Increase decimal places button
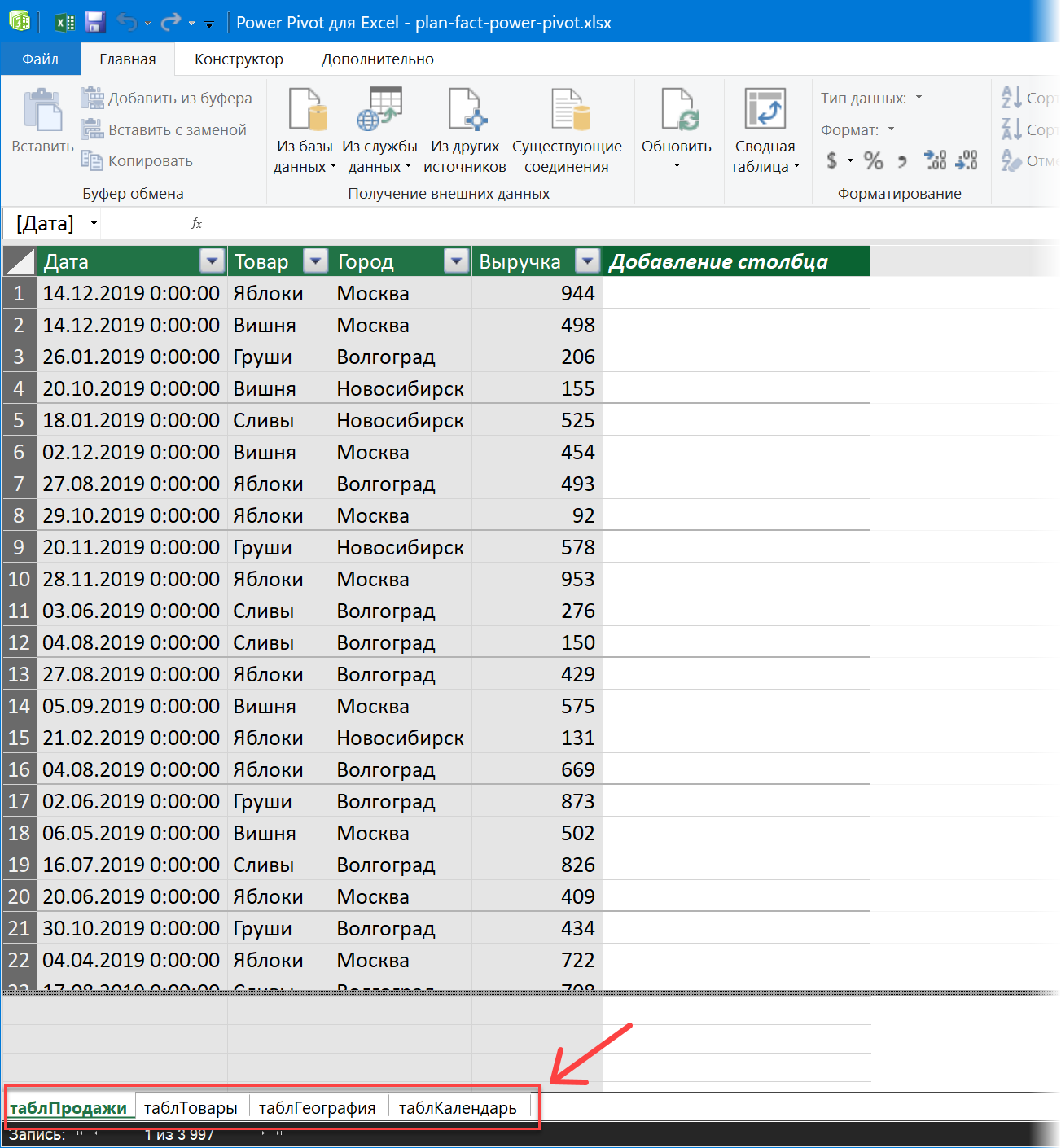Viewport: 1061px width, 1148px height. pos(936,160)
